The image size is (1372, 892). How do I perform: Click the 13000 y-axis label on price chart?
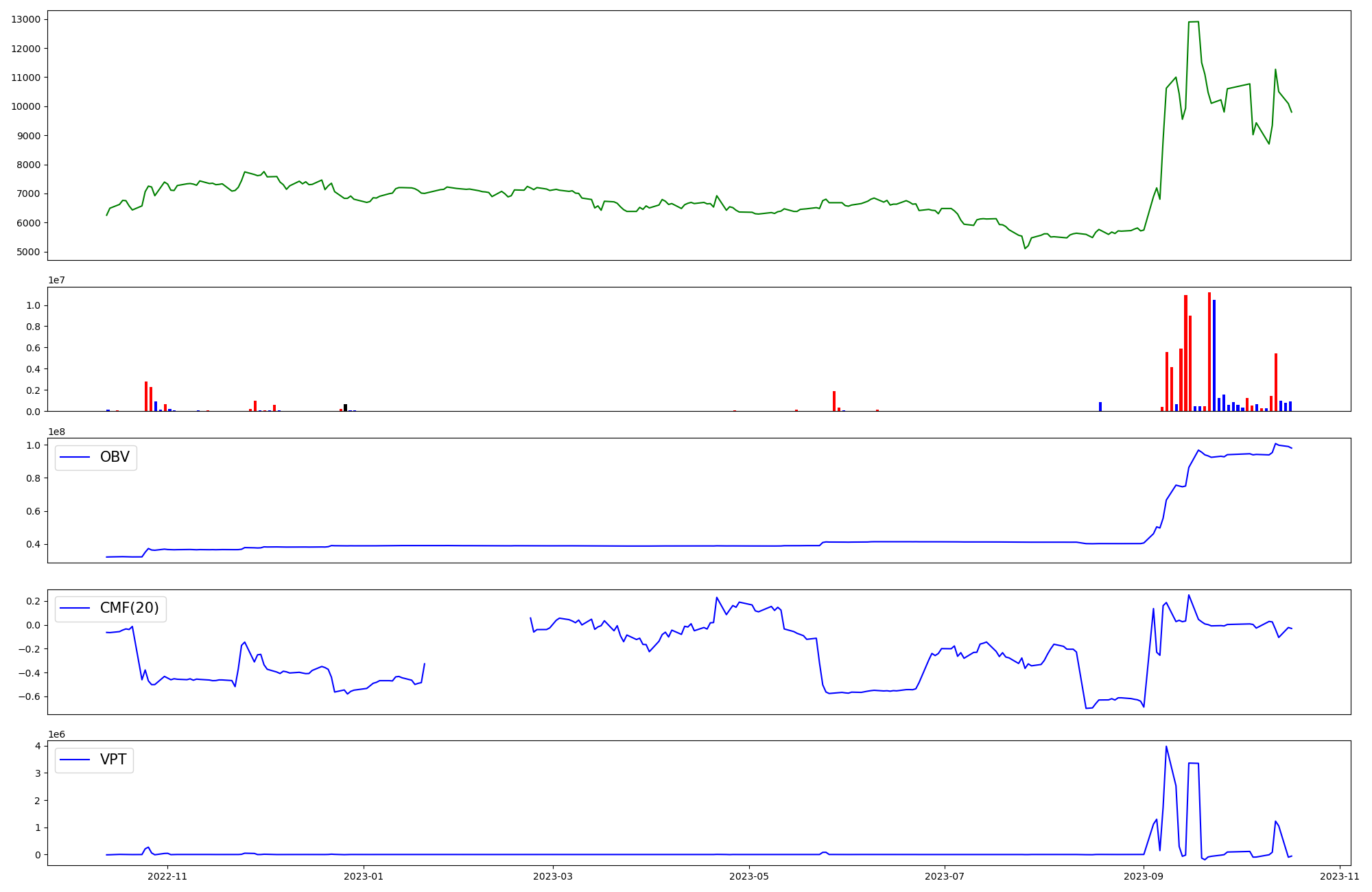point(26,19)
